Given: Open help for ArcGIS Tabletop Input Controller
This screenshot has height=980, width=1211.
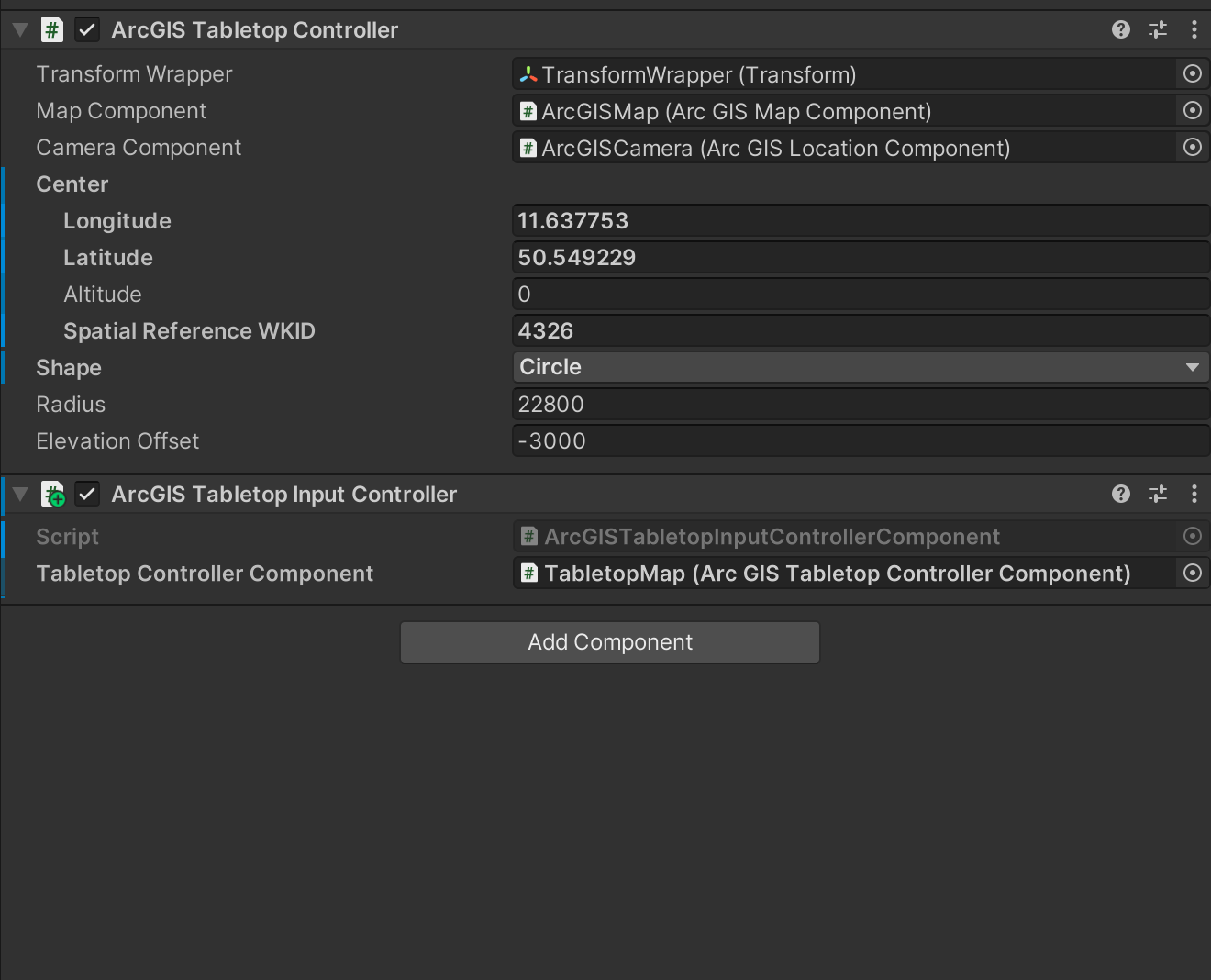Looking at the screenshot, I should (x=1120, y=495).
